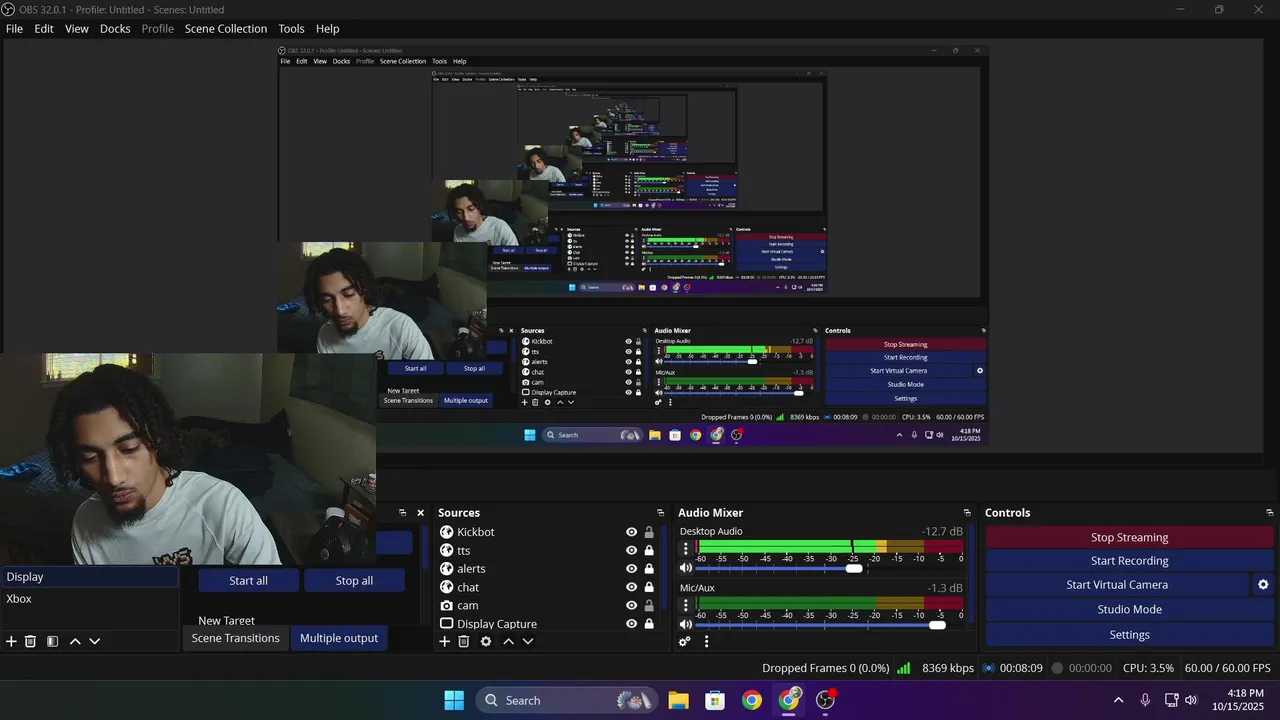Open the View menu

pyautogui.click(x=77, y=29)
